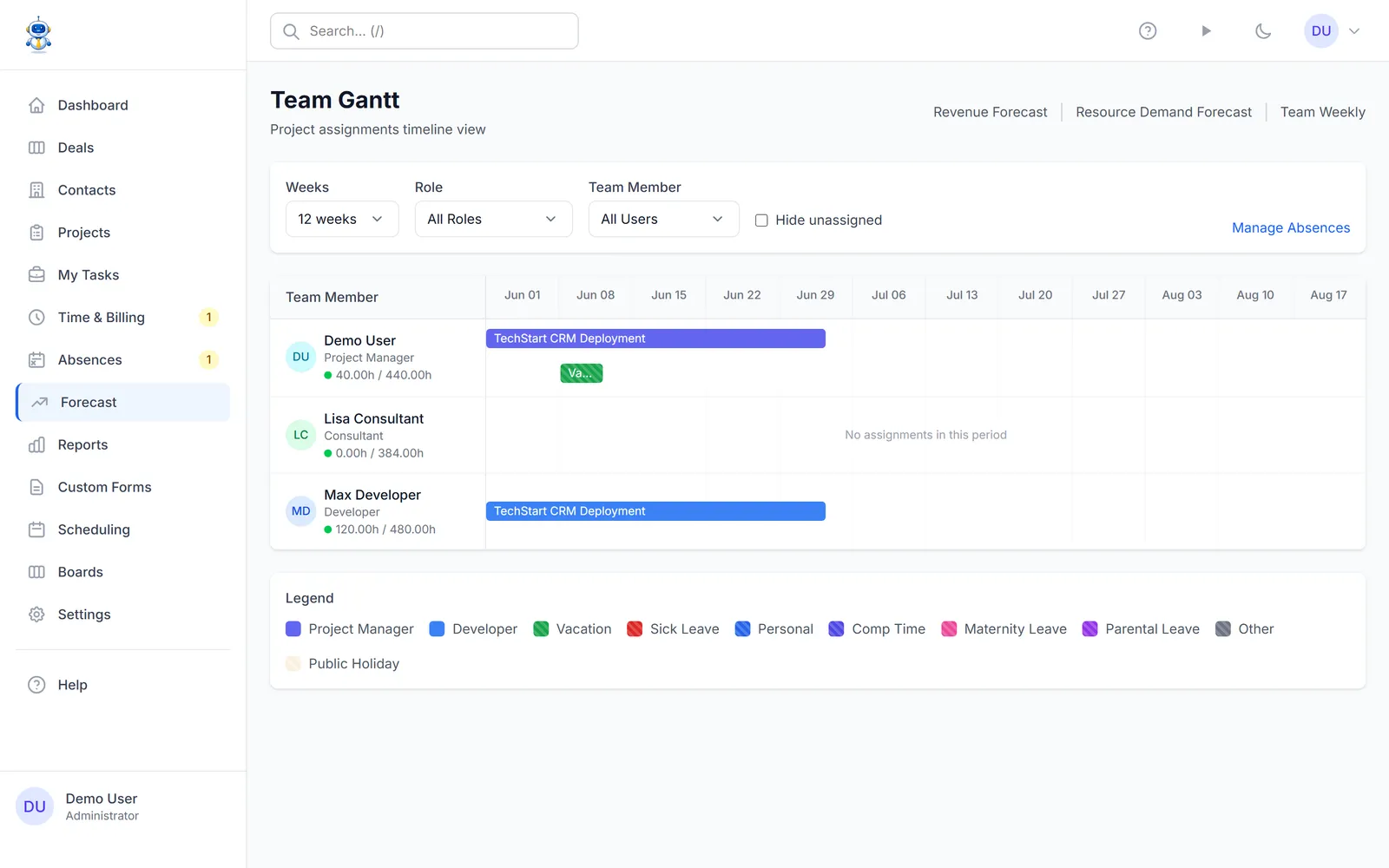Click the Time & Billing badge count

click(208, 318)
